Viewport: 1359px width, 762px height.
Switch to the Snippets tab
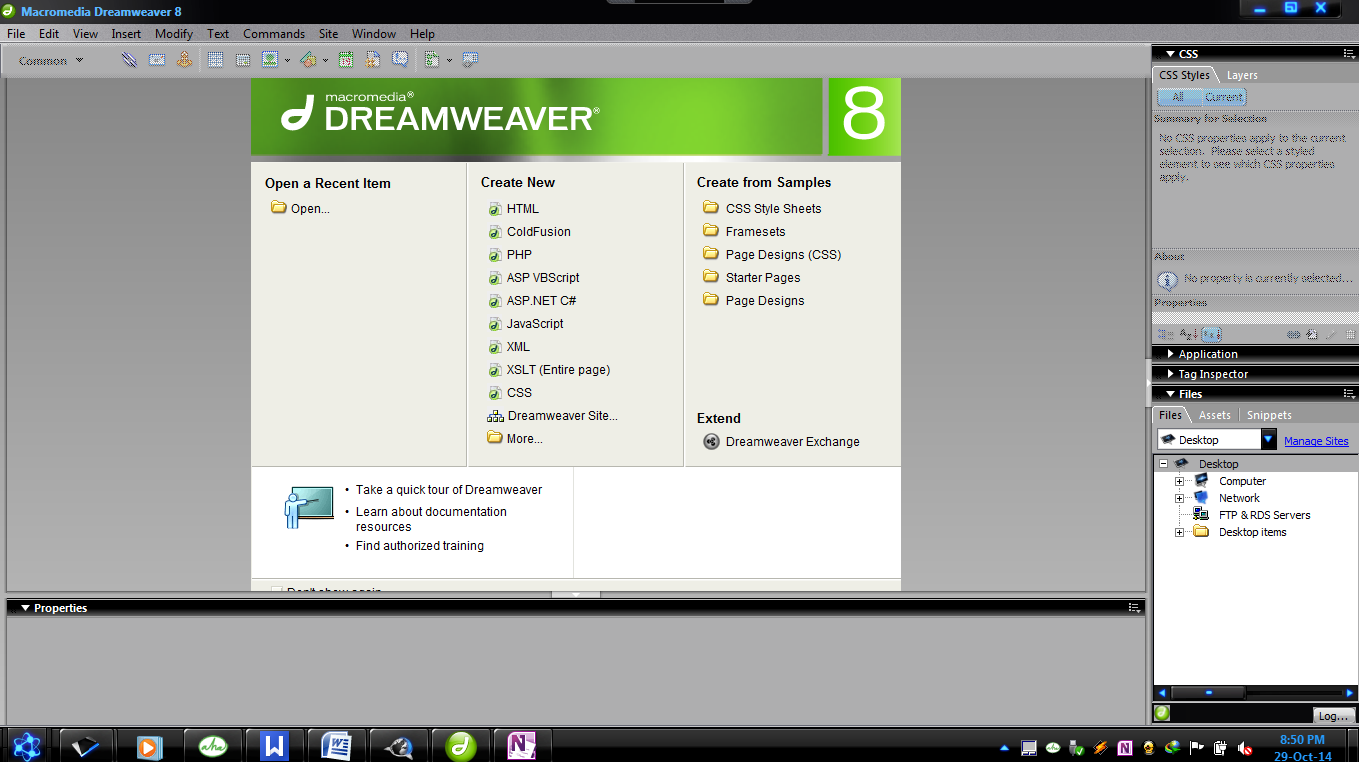pos(1269,415)
